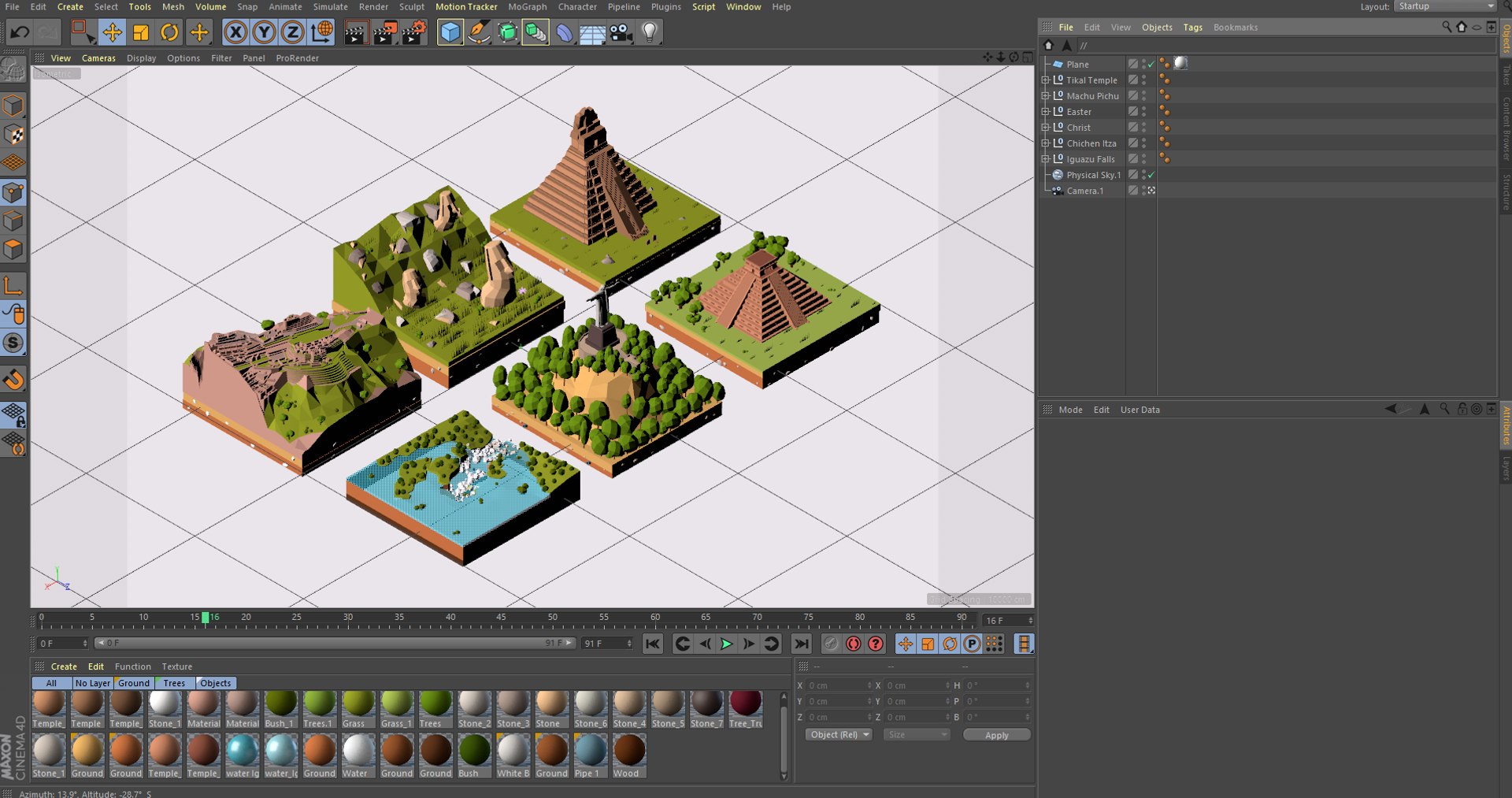1512x798 pixels.
Task: Open the User Data menu
Action: [1140, 410]
